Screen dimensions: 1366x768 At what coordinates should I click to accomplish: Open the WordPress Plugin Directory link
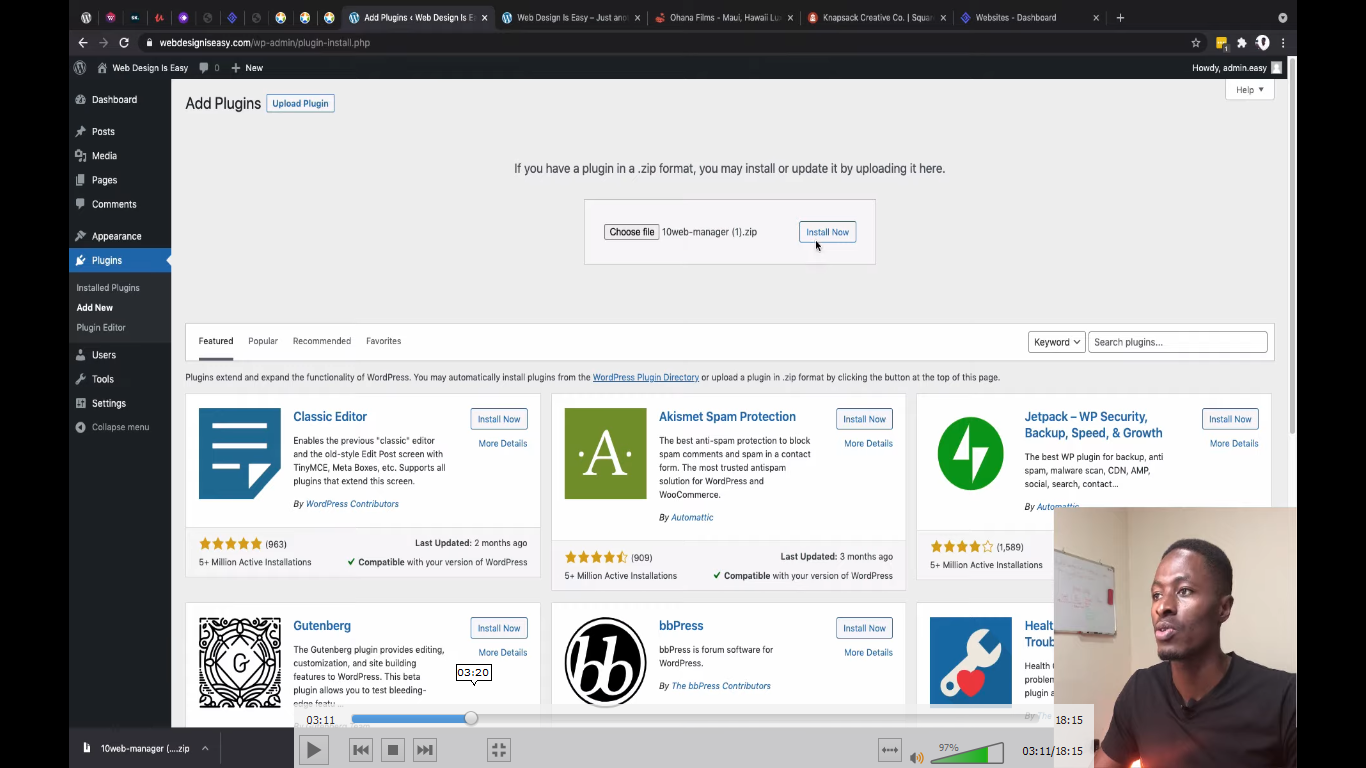(646, 377)
